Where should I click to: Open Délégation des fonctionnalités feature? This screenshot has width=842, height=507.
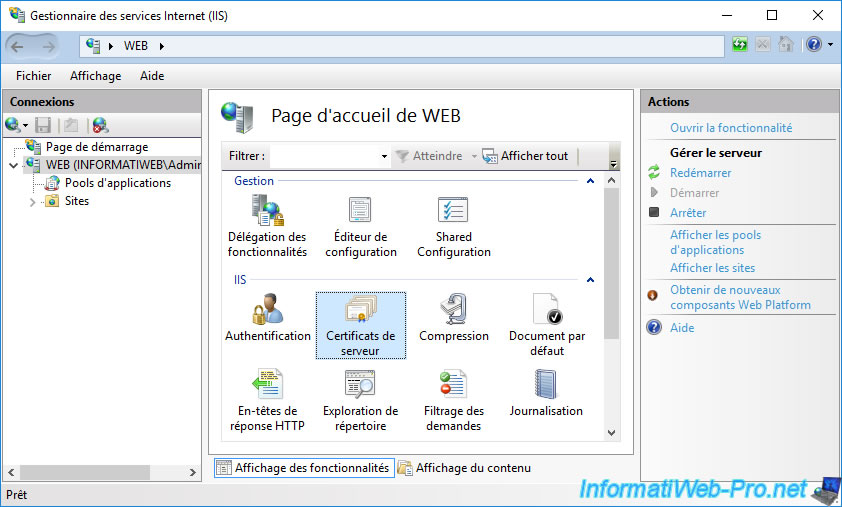(267, 226)
